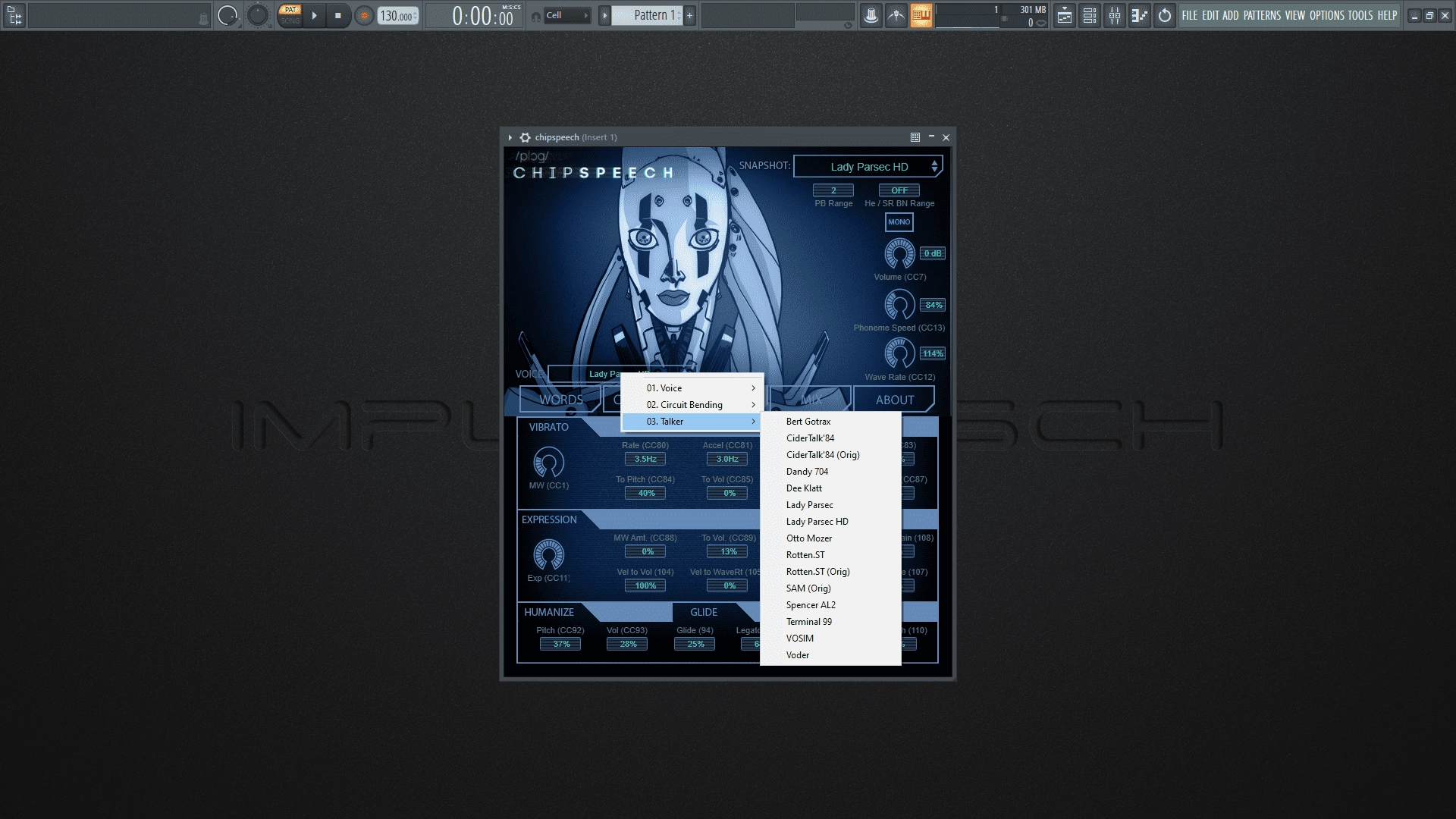Open the Channel Rack view icon
The image size is (1456, 819).
pos(1090,15)
